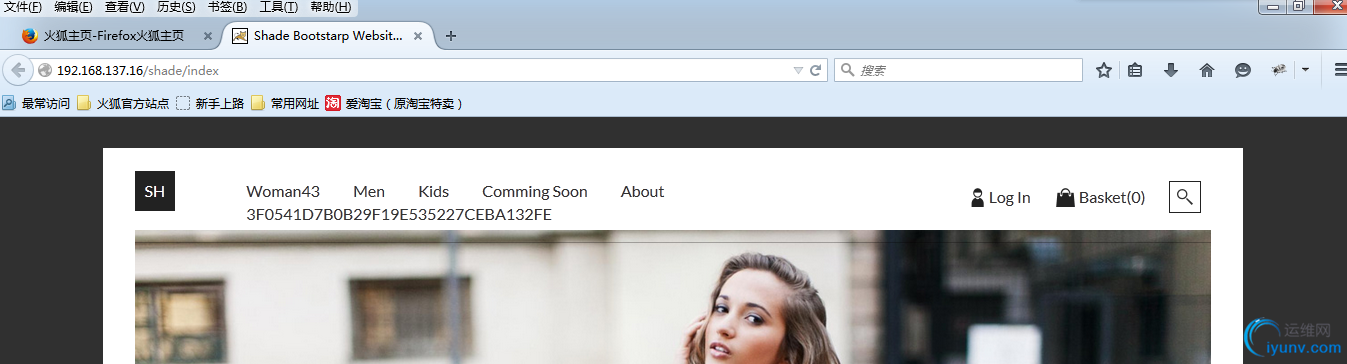The width and height of the screenshot is (1347, 364).
Task: Close the Shade Bootstarp Website tab
Action: pos(418,36)
